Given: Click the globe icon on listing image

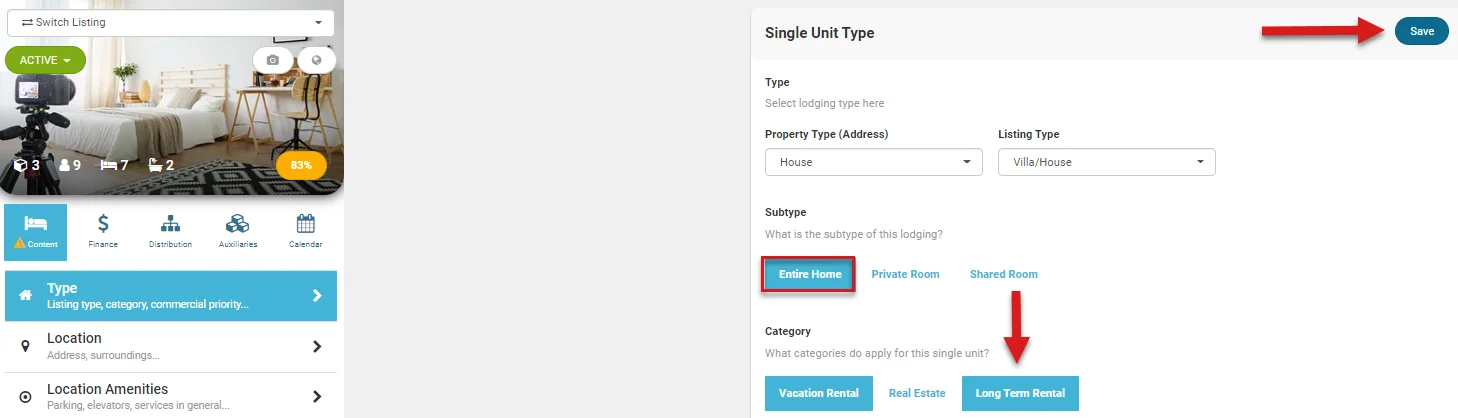Looking at the screenshot, I should (317, 60).
